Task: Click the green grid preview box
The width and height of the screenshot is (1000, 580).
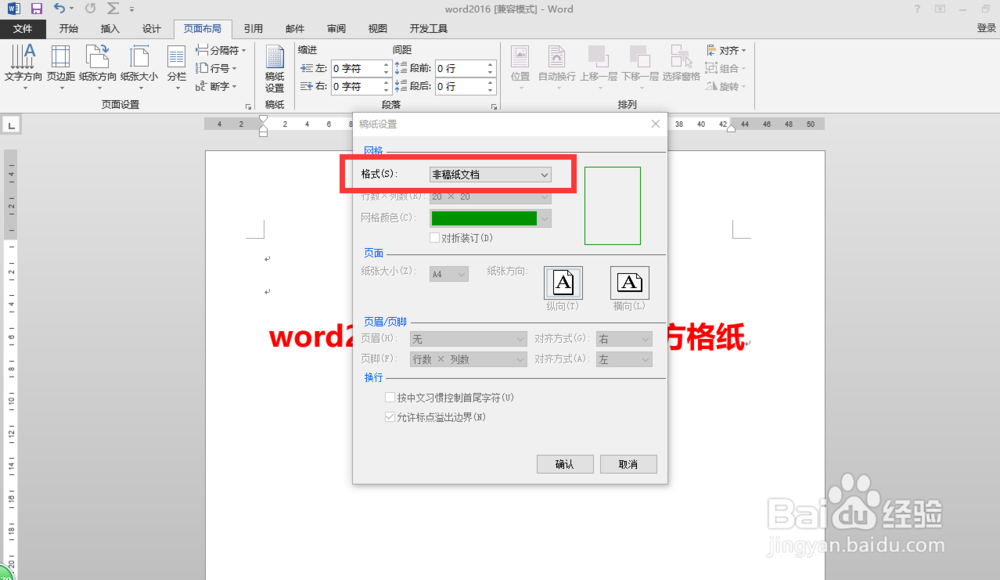Action: [612, 205]
